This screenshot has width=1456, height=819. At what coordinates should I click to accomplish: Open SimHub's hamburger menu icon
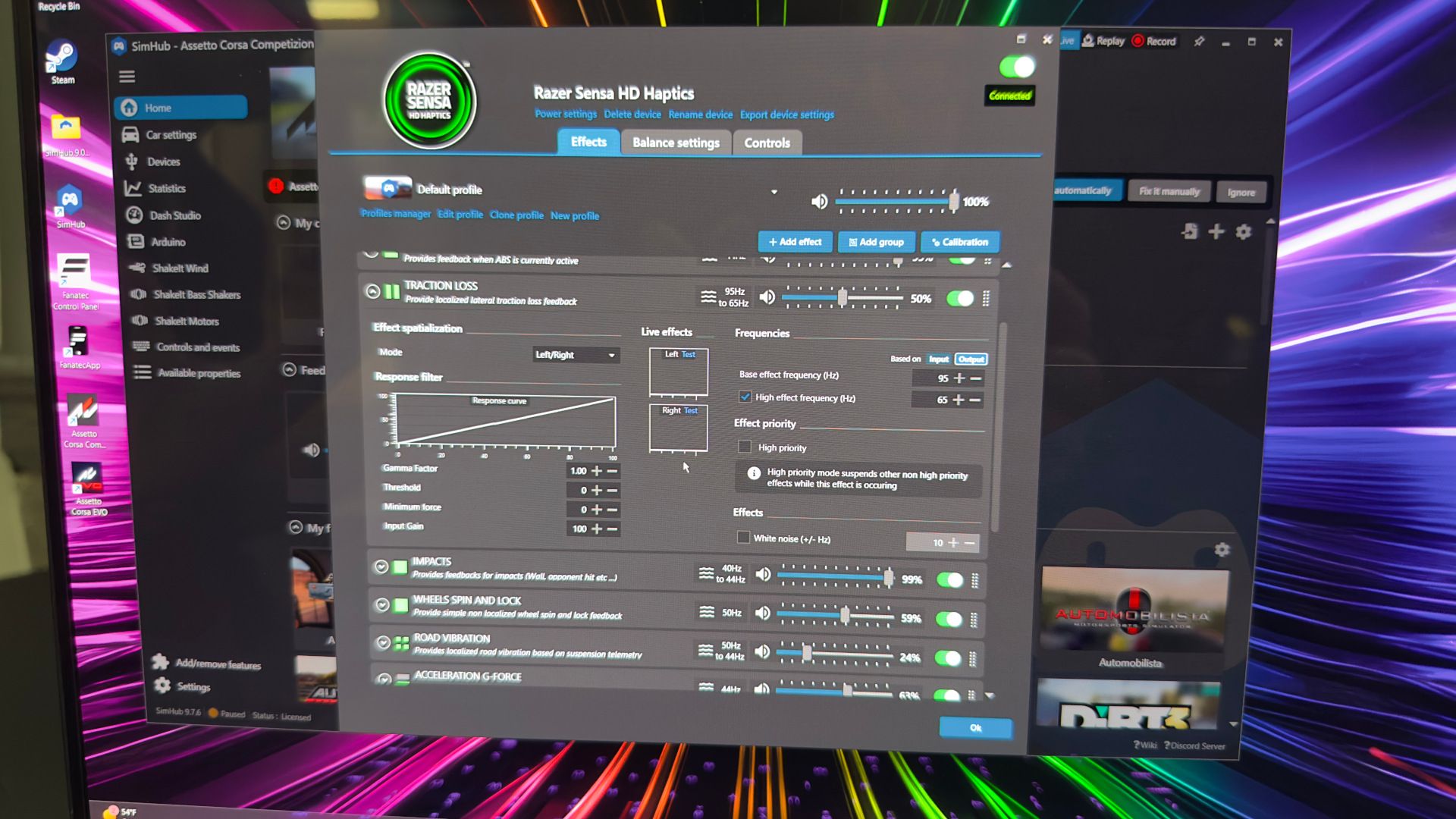(127, 76)
